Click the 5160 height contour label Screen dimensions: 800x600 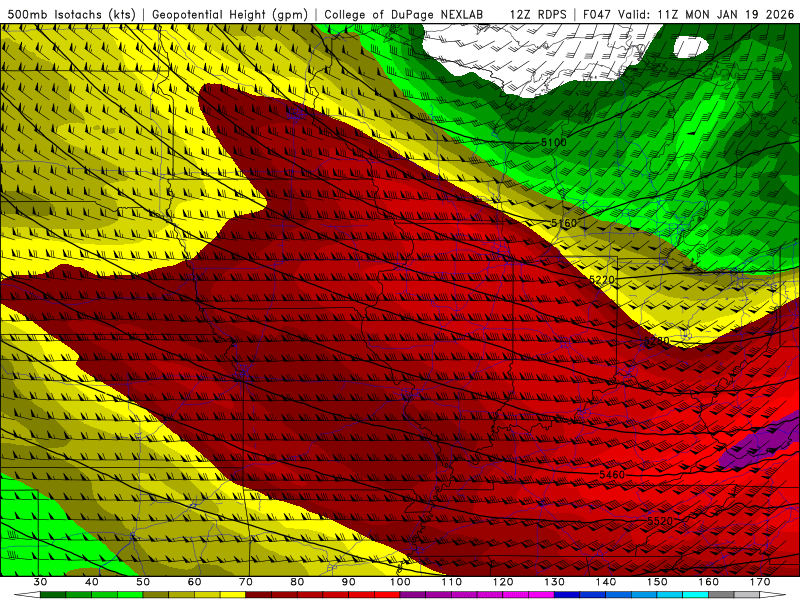564,223
